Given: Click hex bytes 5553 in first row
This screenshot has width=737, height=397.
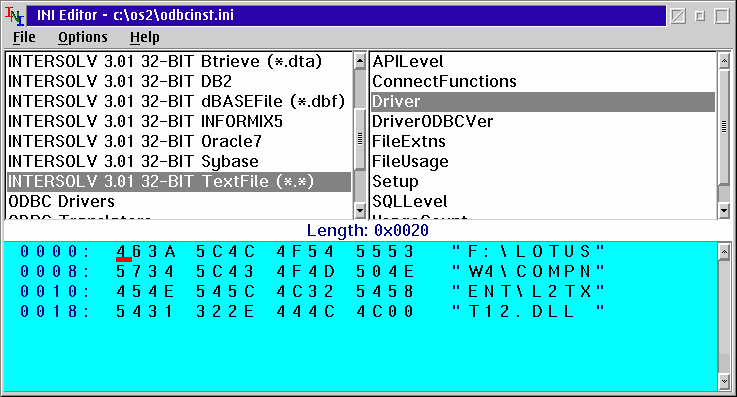Looking at the screenshot, I should (x=385, y=252).
